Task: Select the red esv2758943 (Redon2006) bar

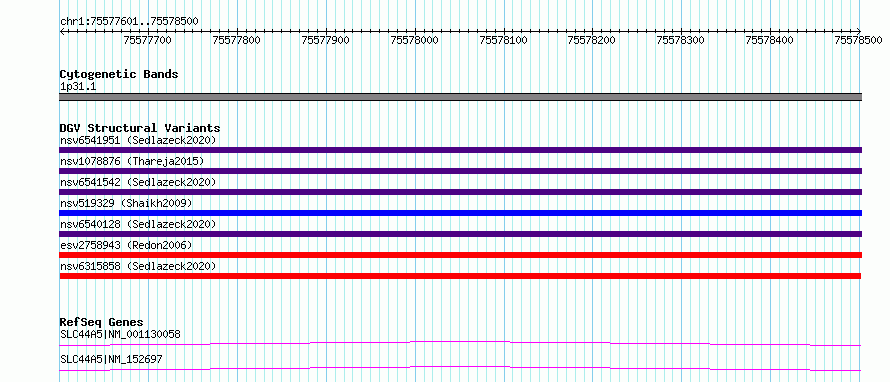Action: 460,255
